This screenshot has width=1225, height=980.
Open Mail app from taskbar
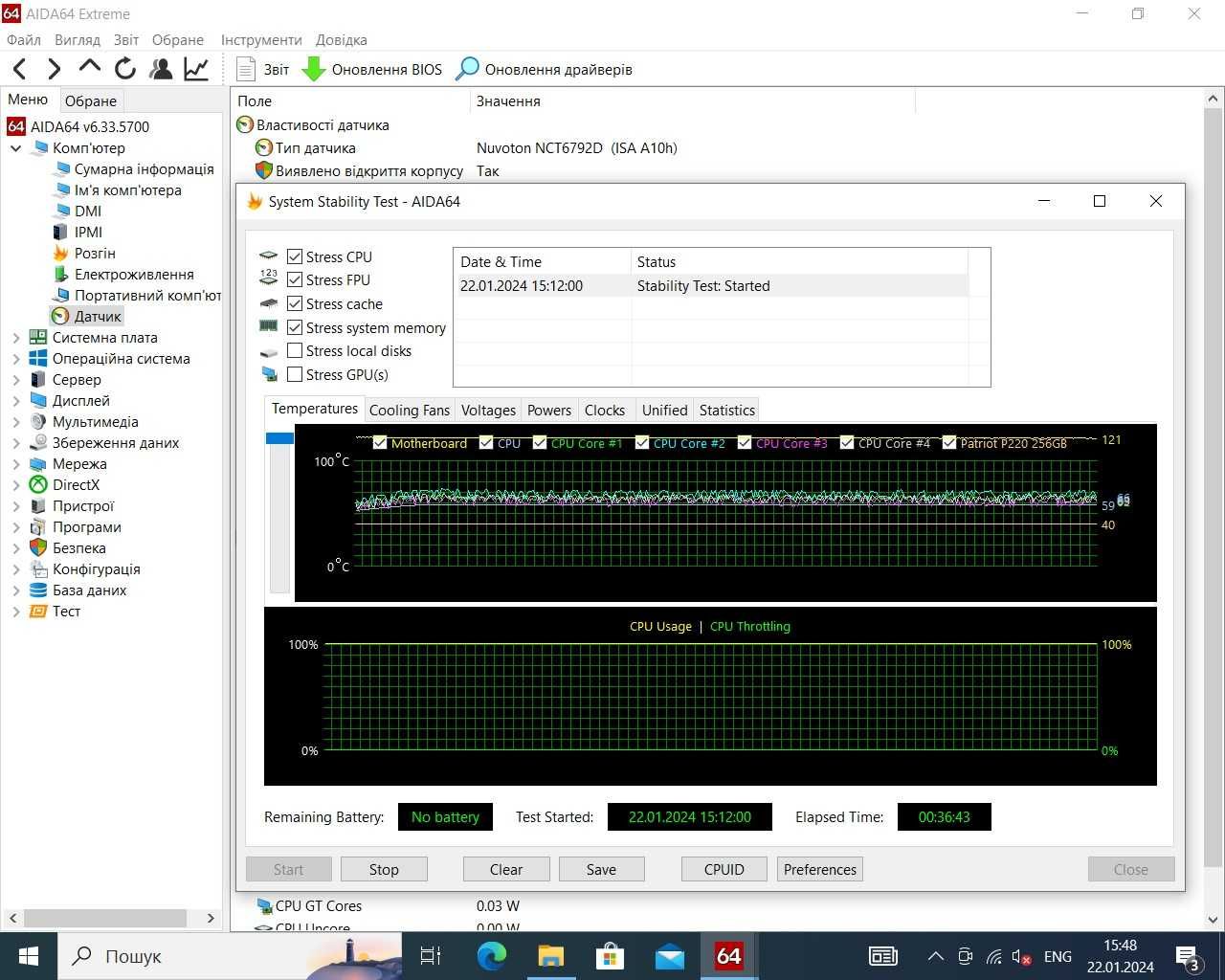click(x=669, y=955)
